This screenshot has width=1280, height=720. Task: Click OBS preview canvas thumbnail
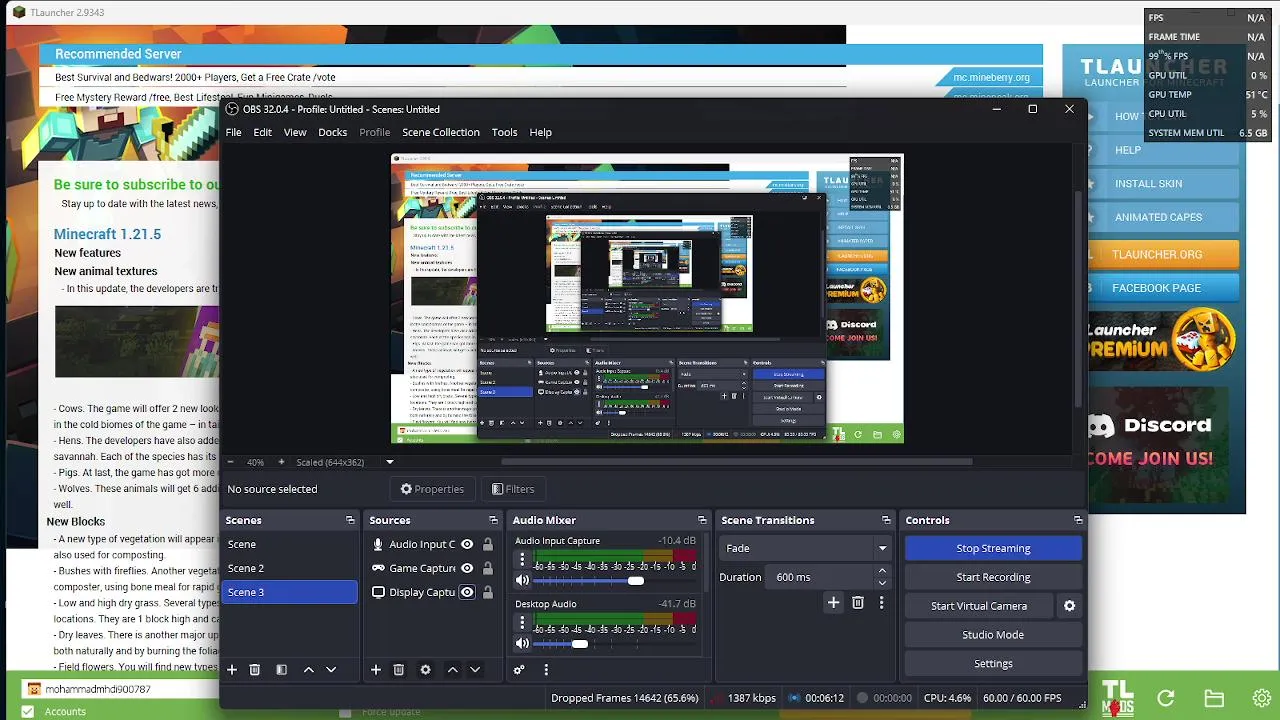pyautogui.click(x=647, y=298)
